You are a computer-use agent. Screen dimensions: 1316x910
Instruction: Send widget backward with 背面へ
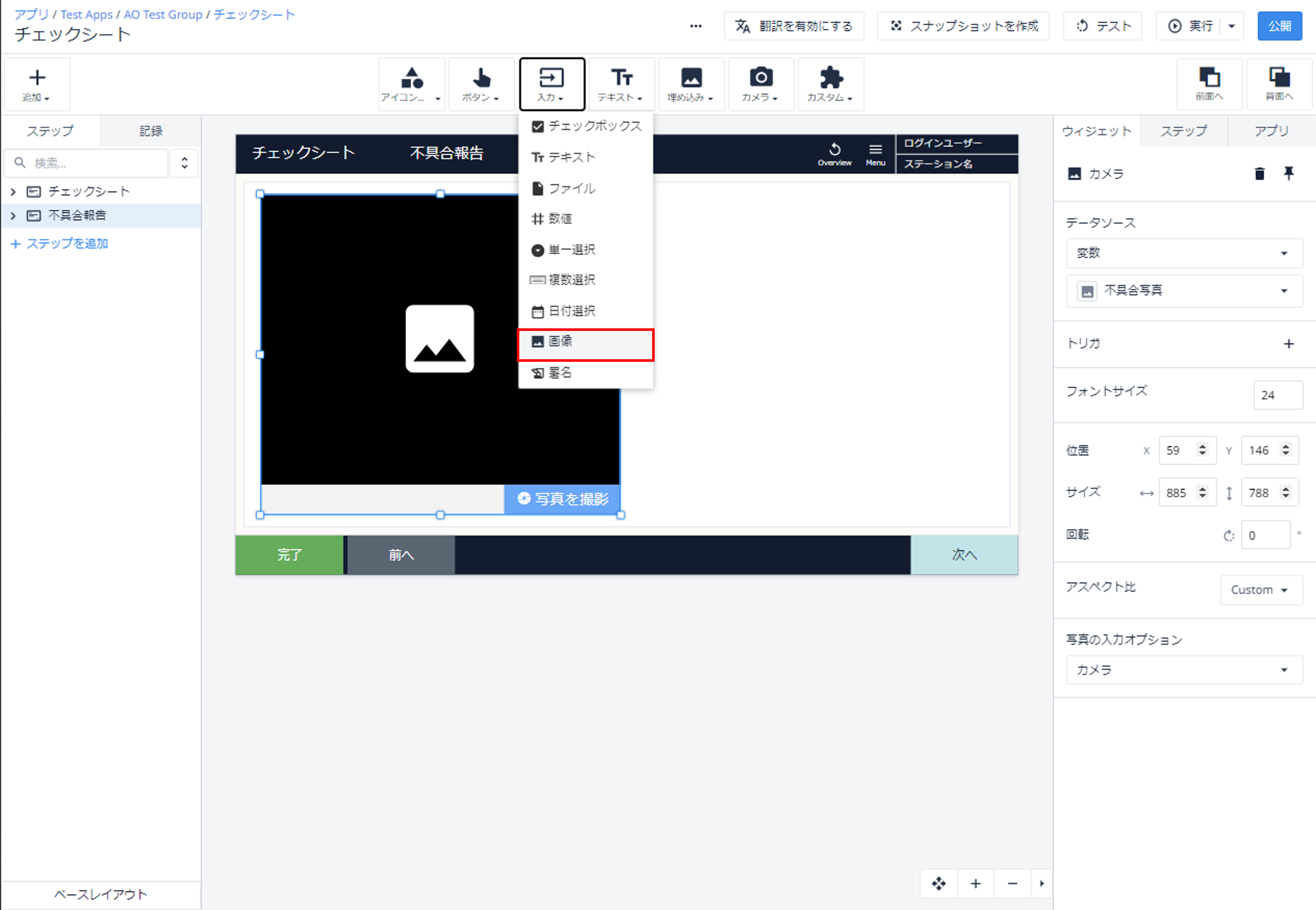pyautogui.click(x=1279, y=84)
